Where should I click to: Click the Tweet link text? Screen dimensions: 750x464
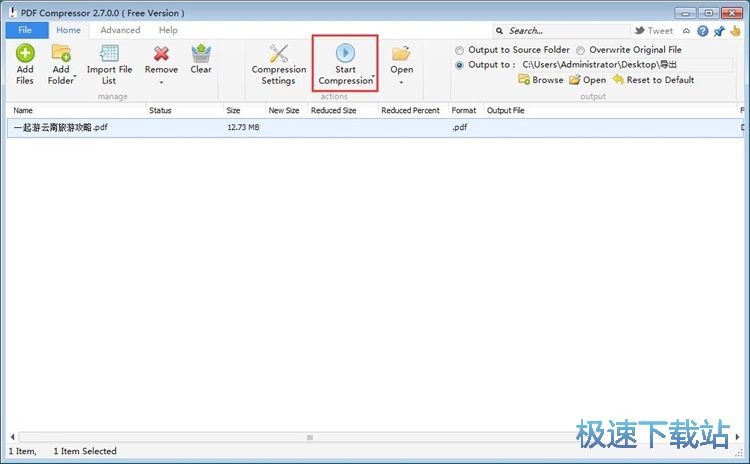pyautogui.click(x=660, y=31)
